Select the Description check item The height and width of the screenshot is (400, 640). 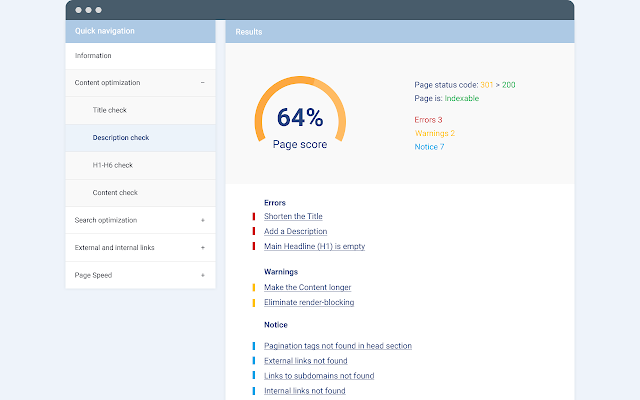[x=140, y=138]
